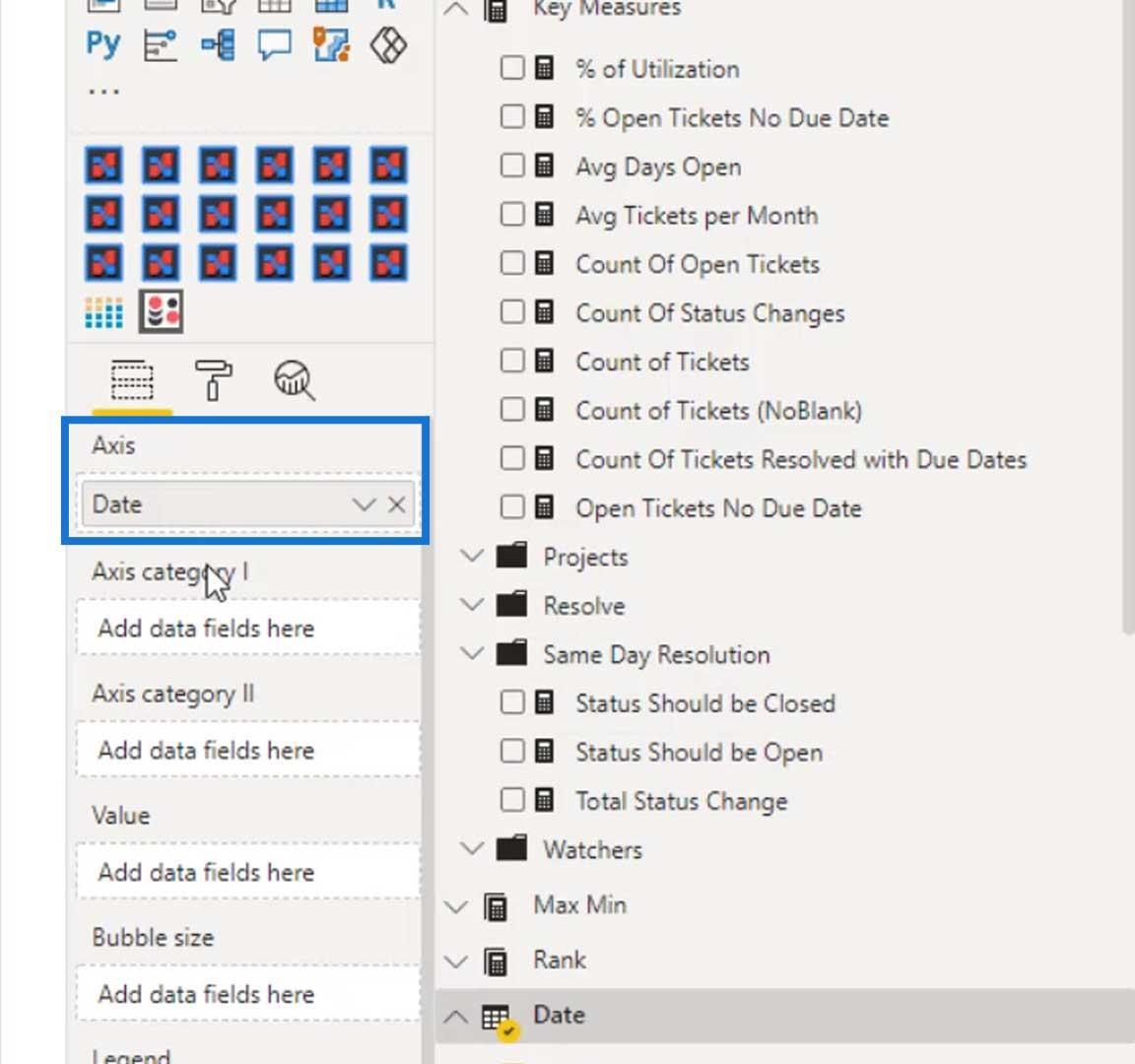The height and width of the screenshot is (1064, 1135).
Task: Open the get more visuals ellipsis
Action: 104,92
